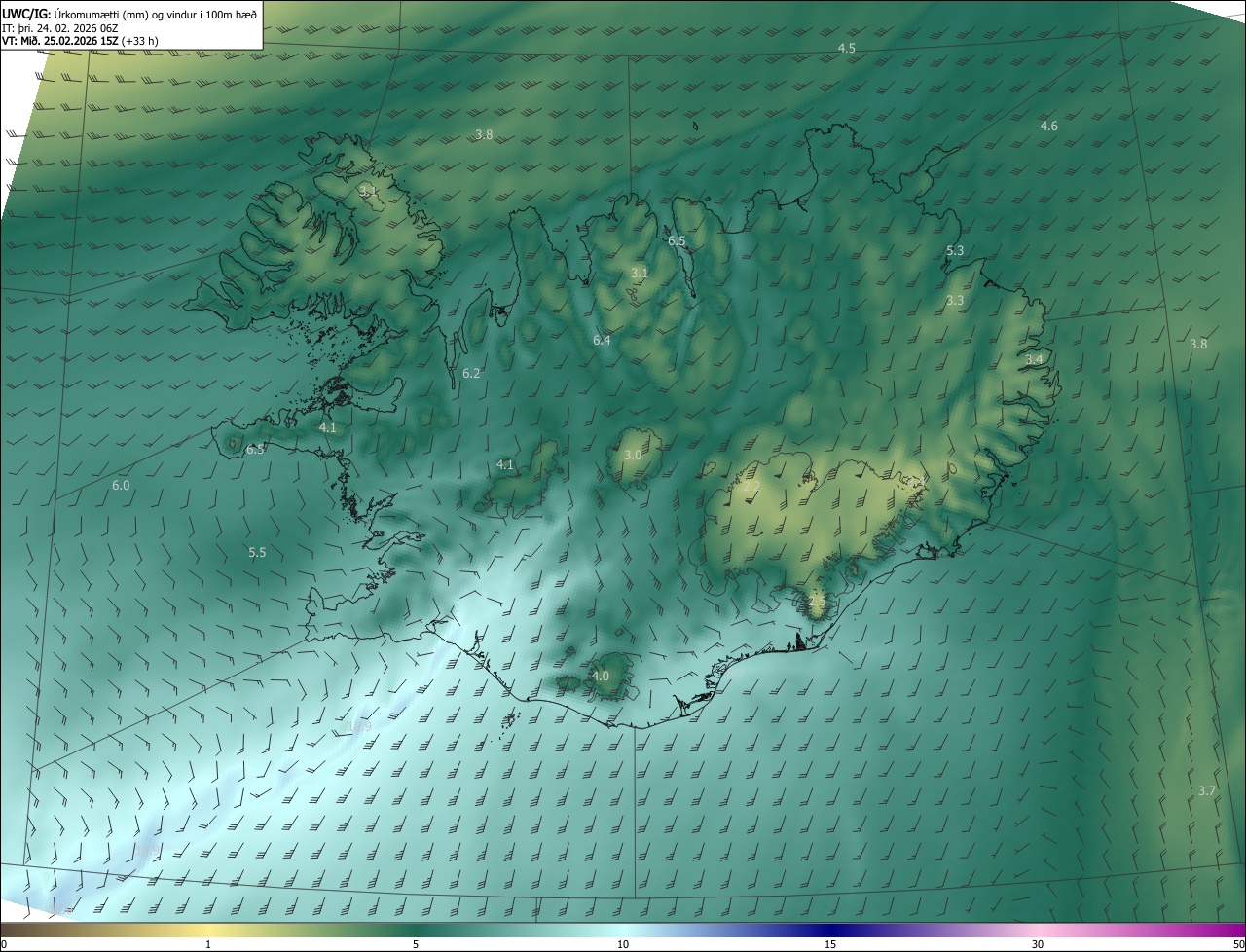Click the "6.0" value over the sea
Viewport: 1246px width, 952px height.
(121, 485)
